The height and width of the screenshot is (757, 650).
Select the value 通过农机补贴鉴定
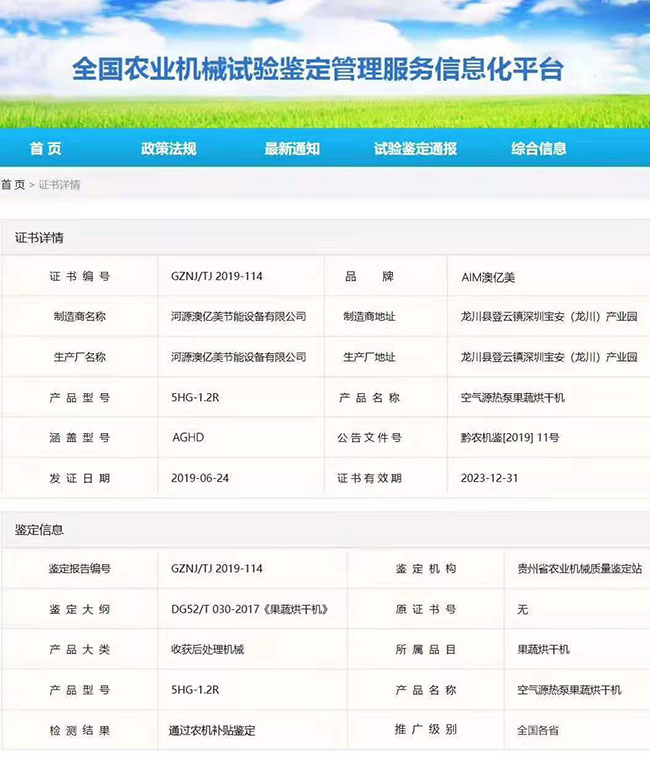pyautogui.click(x=212, y=730)
